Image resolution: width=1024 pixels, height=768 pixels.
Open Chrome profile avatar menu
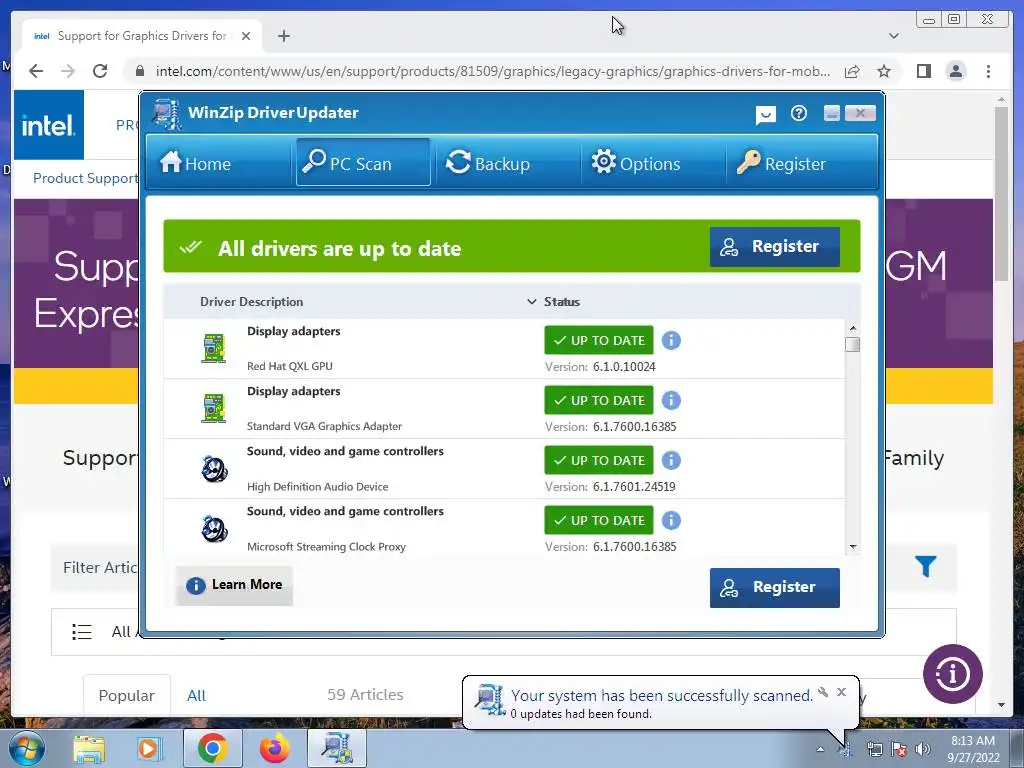[955, 71]
